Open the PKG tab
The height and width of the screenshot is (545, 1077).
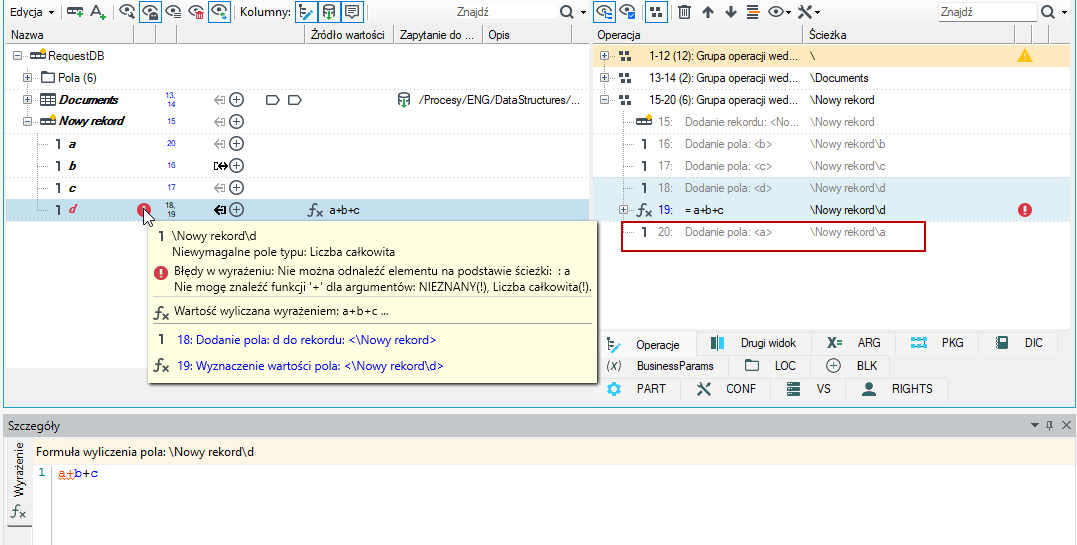[937, 343]
